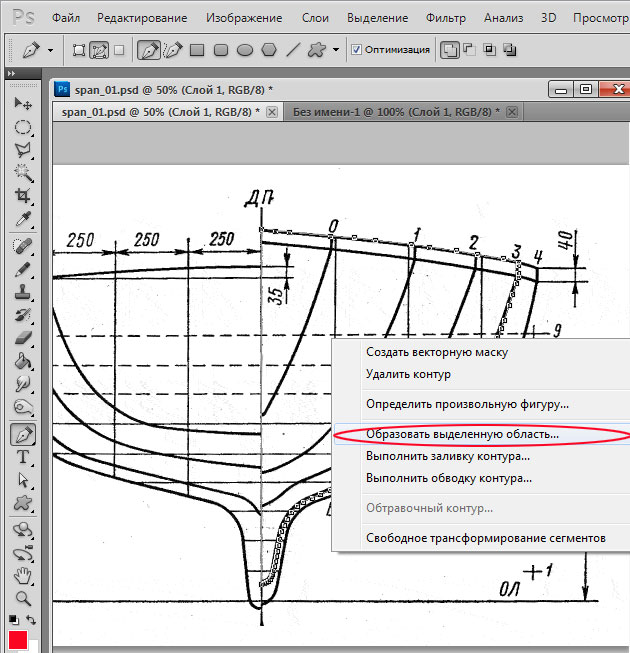Select the Eyedropper tool
Image resolution: width=630 pixels, height=653 pixels.
point(22,219)
